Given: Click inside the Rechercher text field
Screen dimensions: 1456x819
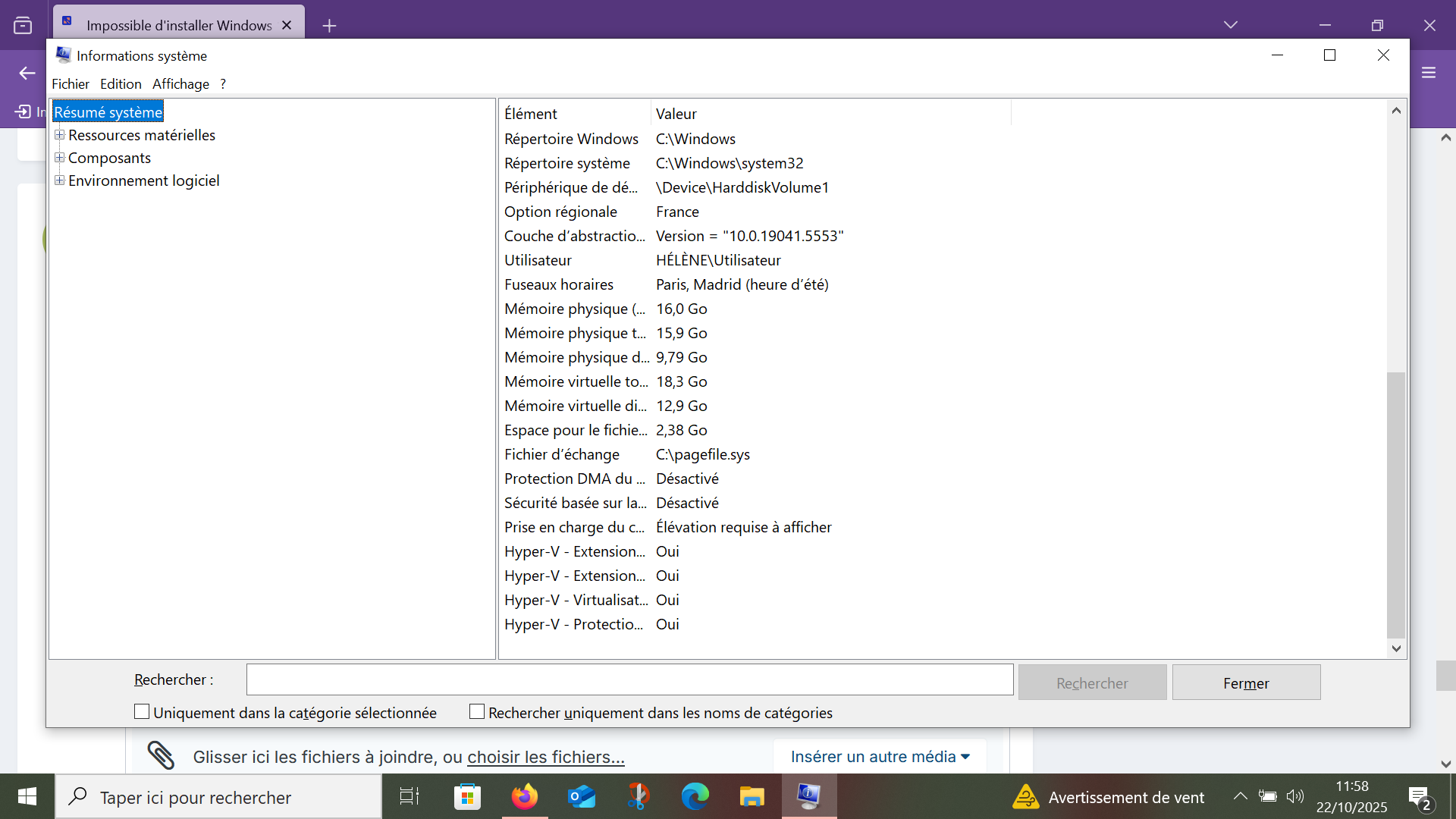Looking at the screenshot, I should (629, 679).
